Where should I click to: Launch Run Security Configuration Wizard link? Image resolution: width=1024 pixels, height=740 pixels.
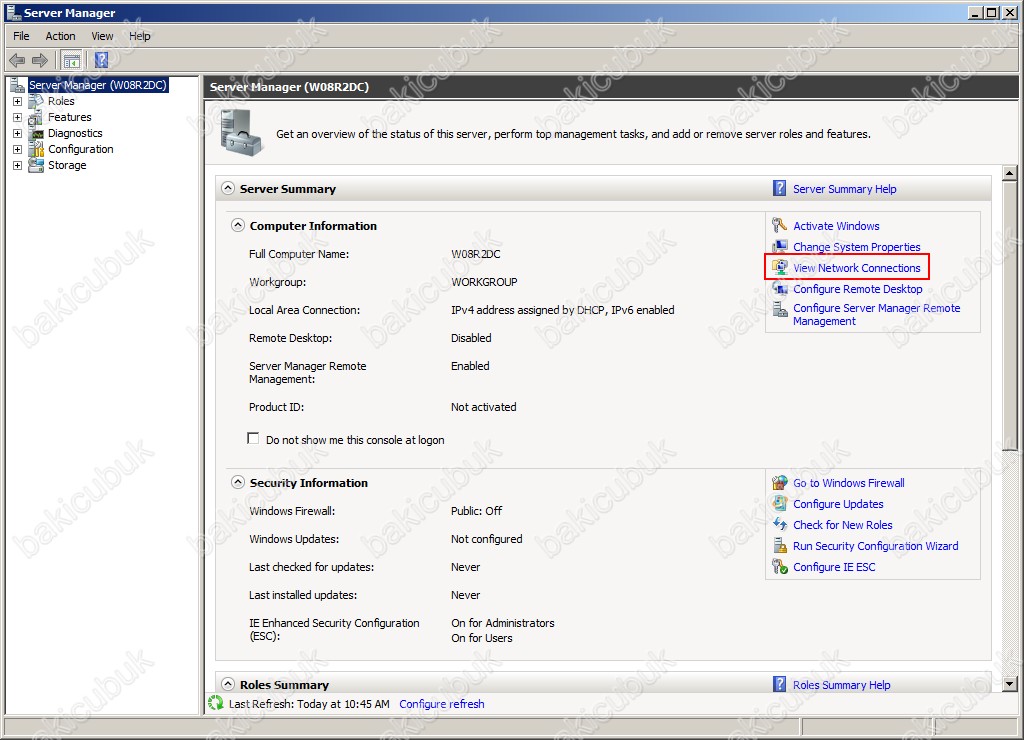[875, 545]
